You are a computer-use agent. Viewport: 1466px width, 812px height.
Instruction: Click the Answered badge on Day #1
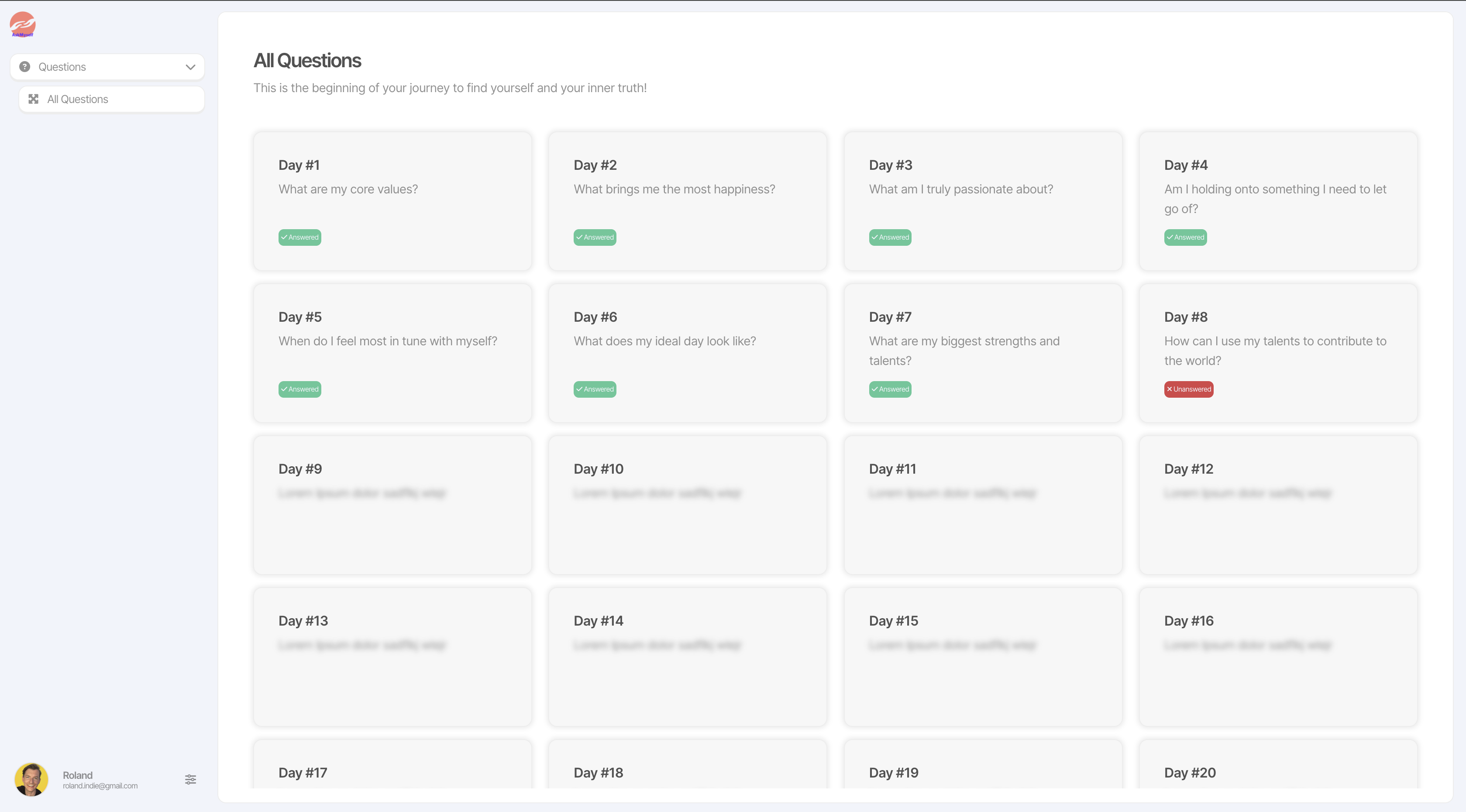300,237
